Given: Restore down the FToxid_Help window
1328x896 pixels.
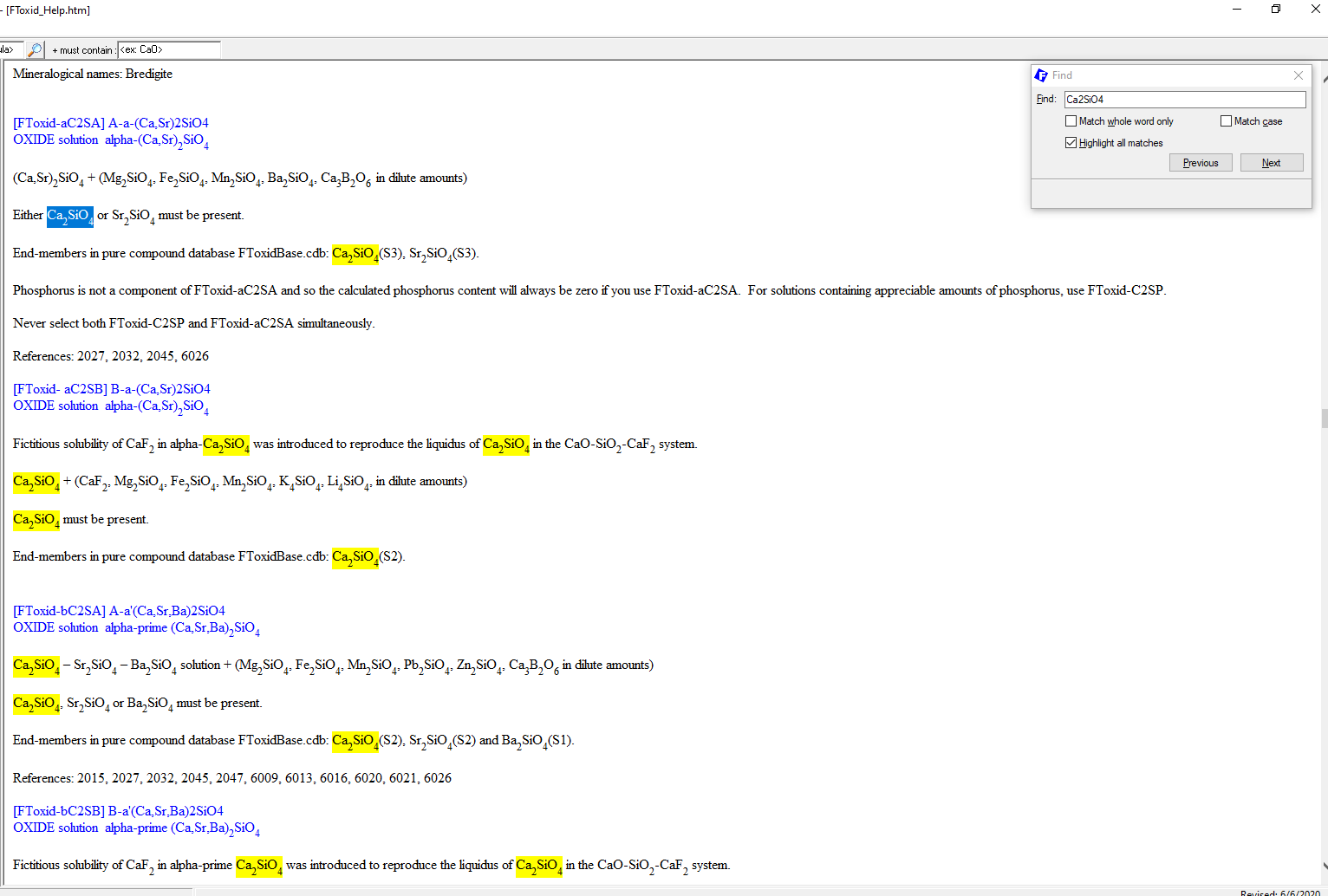Looking at the screenshot, I should [1276, 10].
